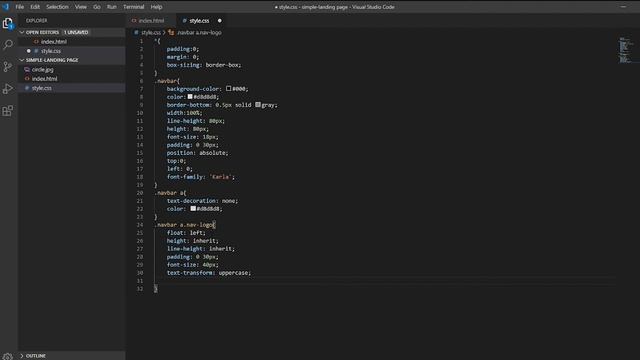Viewport: 640px width, 360px height.
Task: Click the VS Code logo in title bar
Action: point(6,7)
